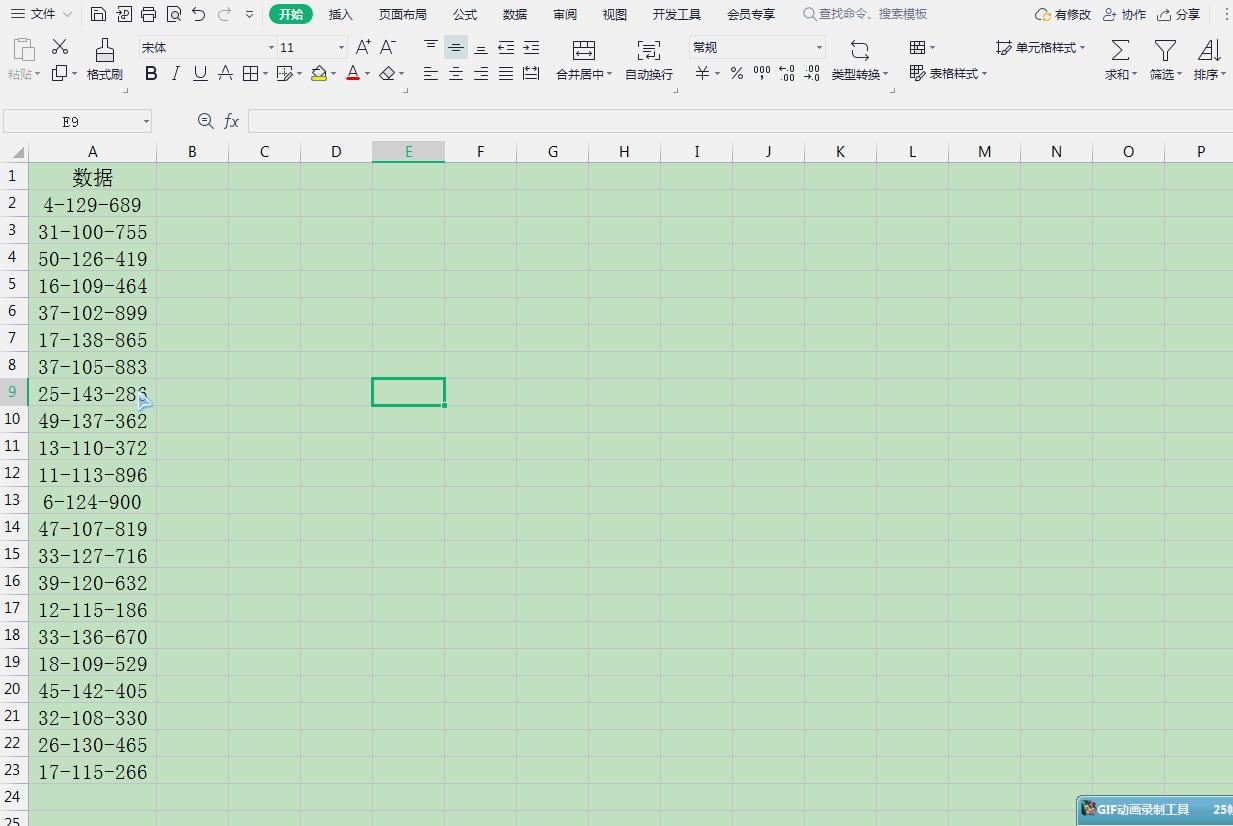Select the Format Painter (格式刷) tool
Viewport: 1233px width, 826px height.
coord(104,60)
